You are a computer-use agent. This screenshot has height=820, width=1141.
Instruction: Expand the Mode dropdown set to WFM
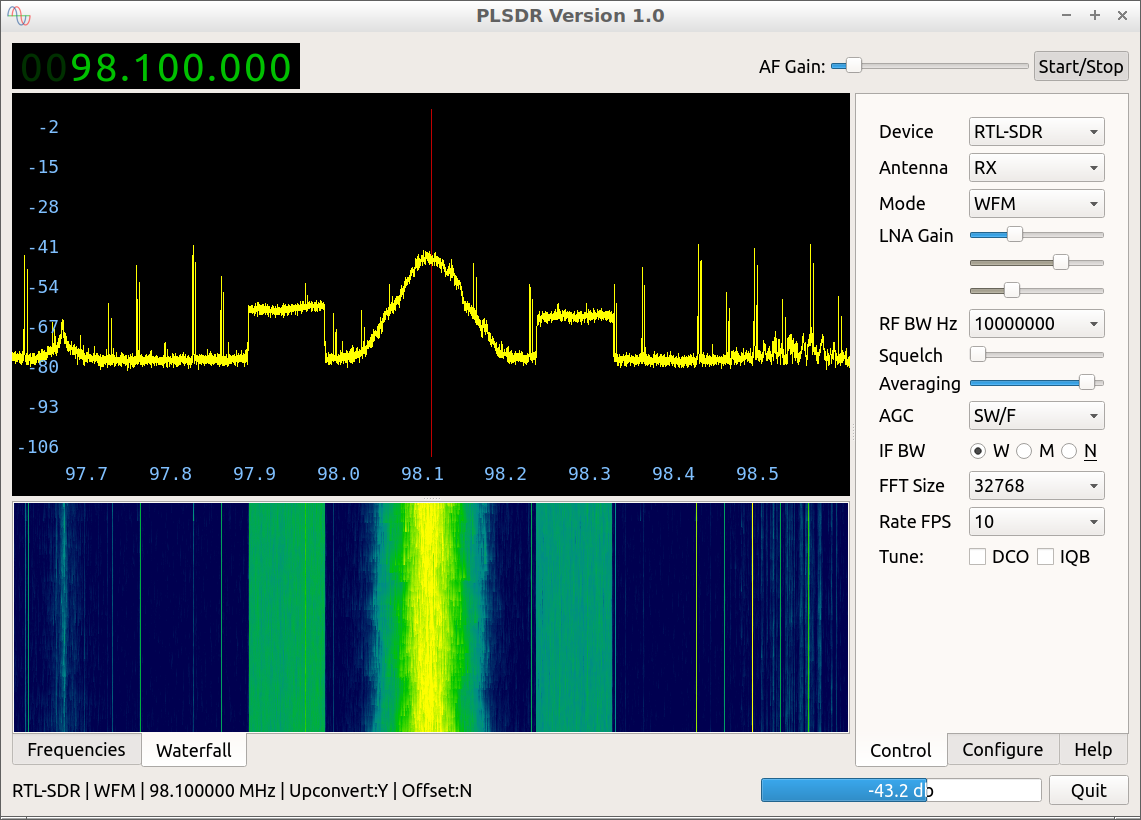1036,204
